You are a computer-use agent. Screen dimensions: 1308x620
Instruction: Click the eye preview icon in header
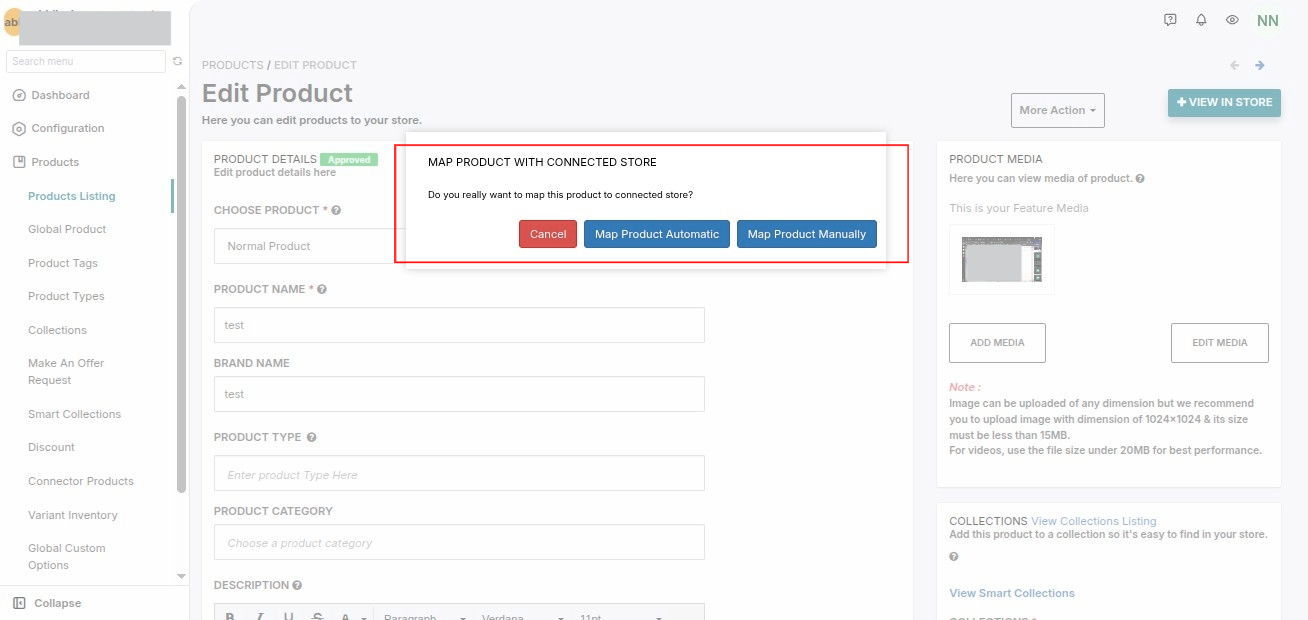[x=1232, y=20]
